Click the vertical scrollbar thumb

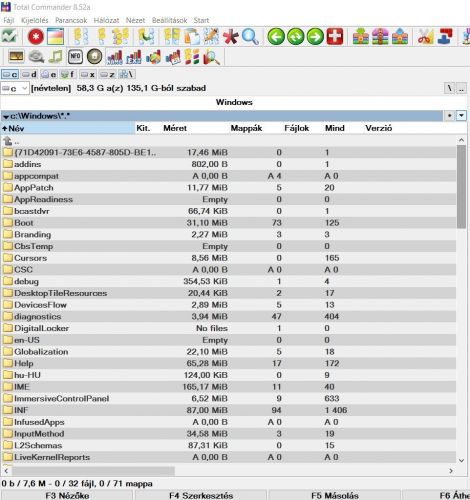point(461,187)
